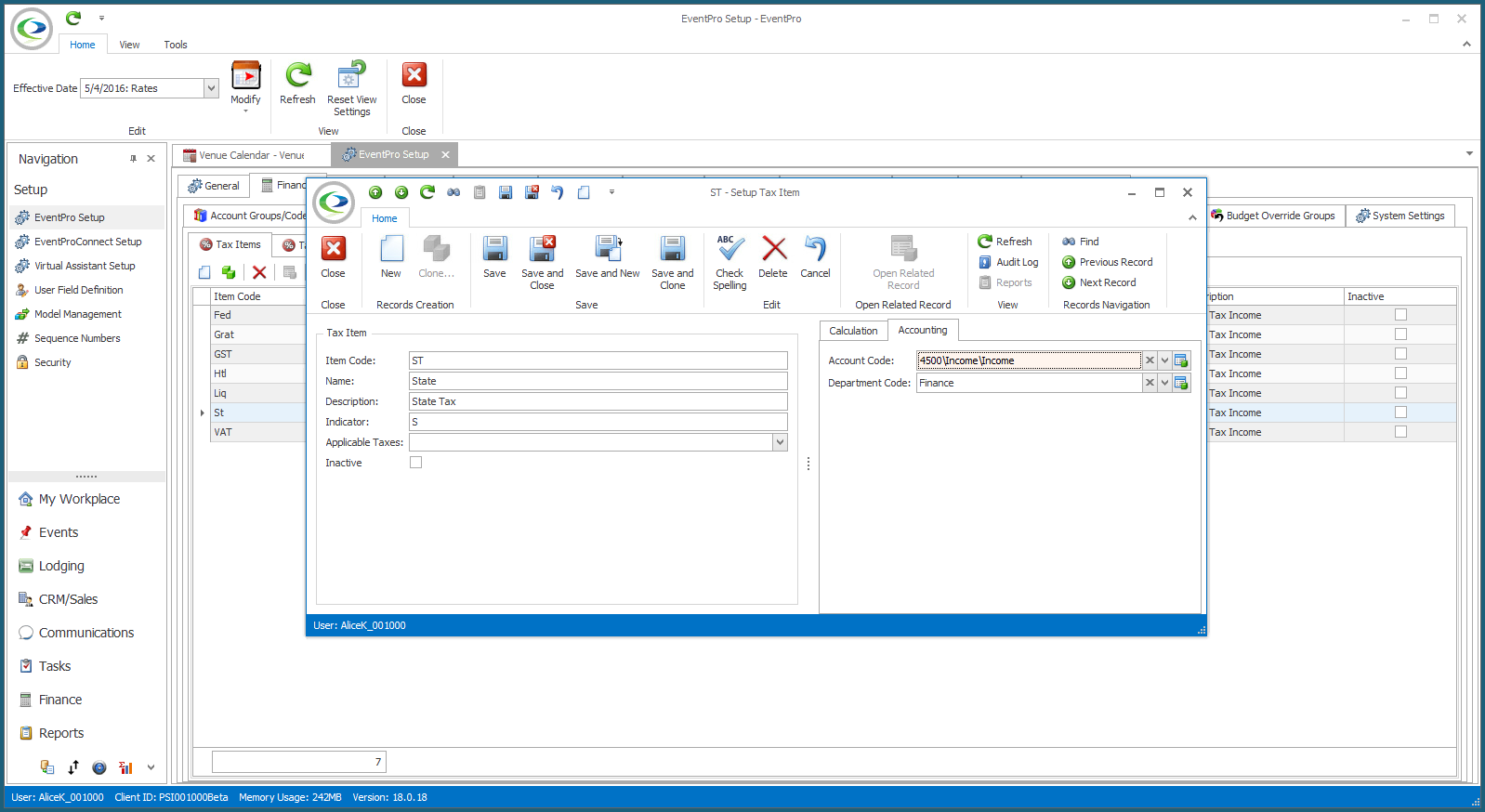Go to Previous Record
Screen dimensions: 1485x812
[1108, 262]
